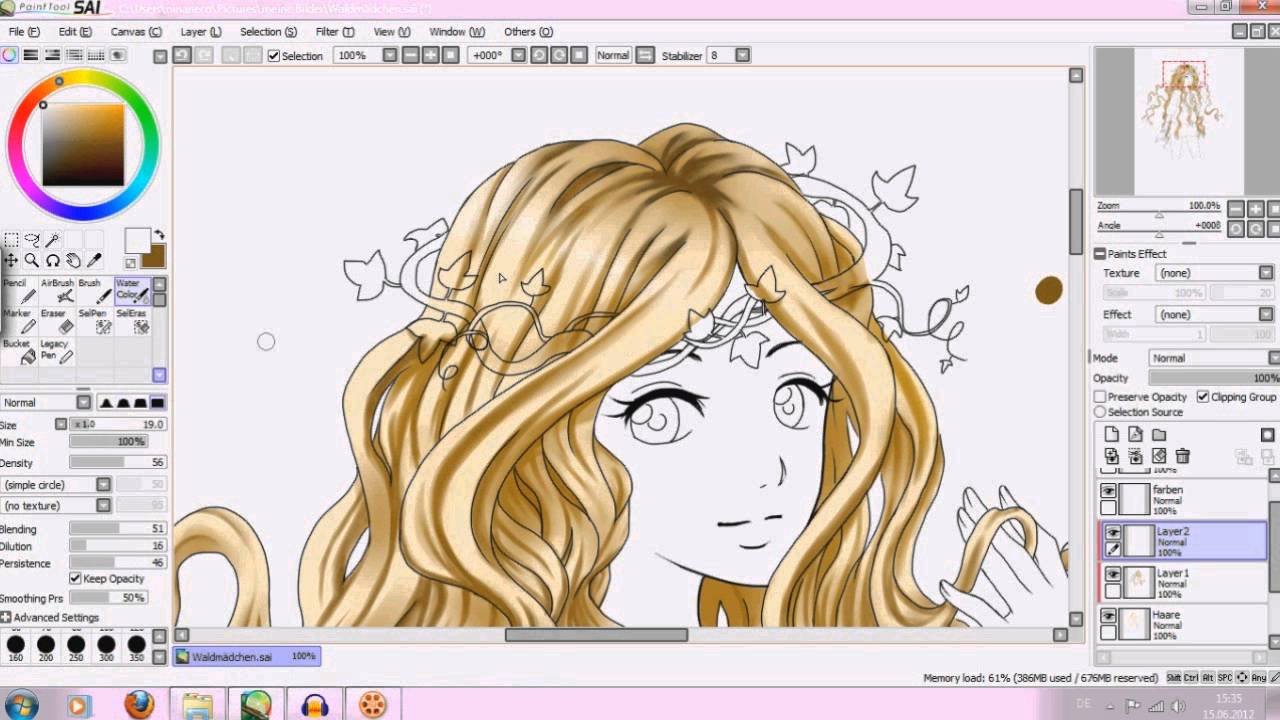The height and width of the screenshot is (720, 1280).
Task: Open the File menu
Action: pyautogui.click(x=22, y=32)
